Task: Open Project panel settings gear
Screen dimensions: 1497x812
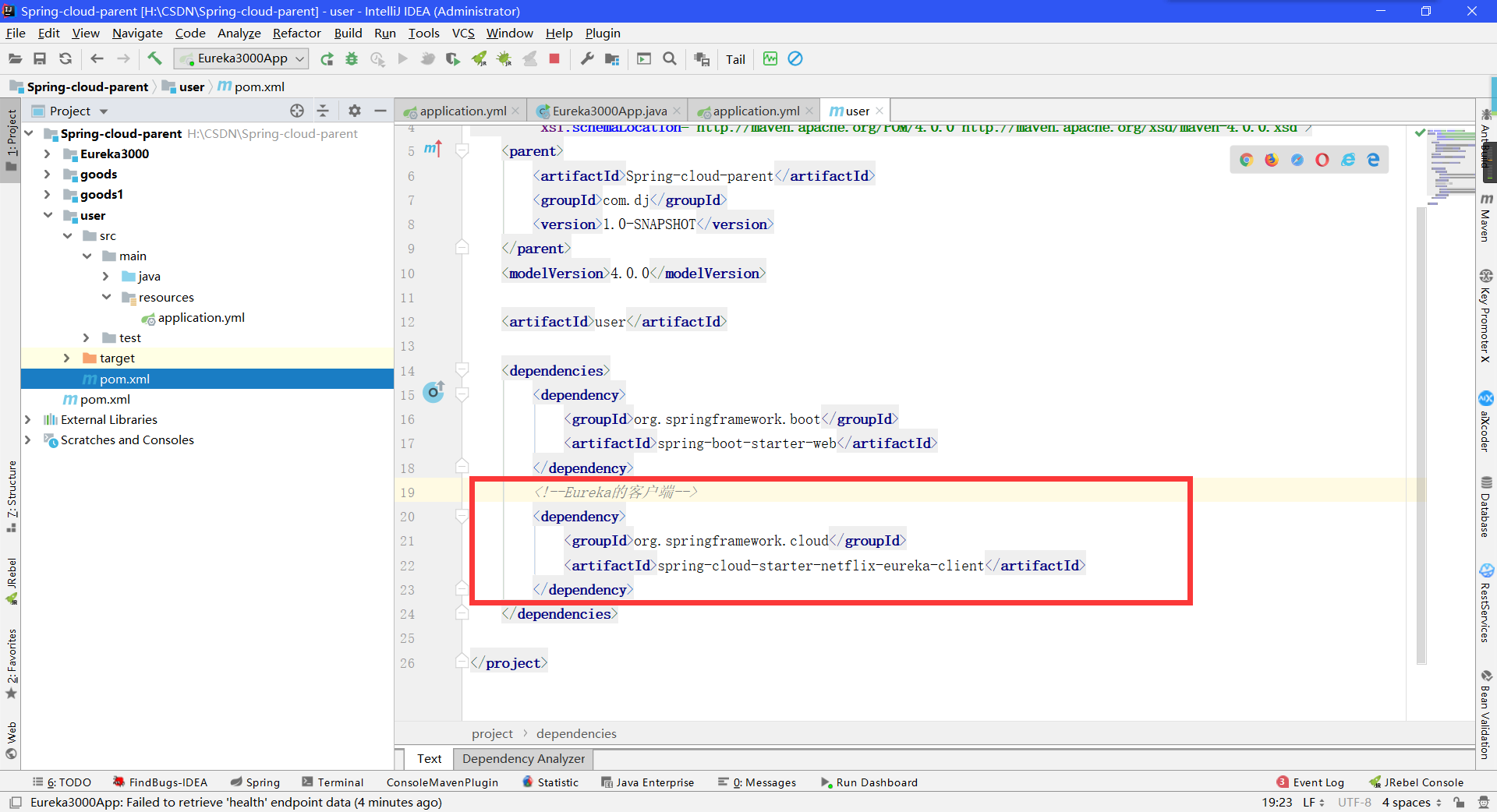Action: [x=355, y=111]
